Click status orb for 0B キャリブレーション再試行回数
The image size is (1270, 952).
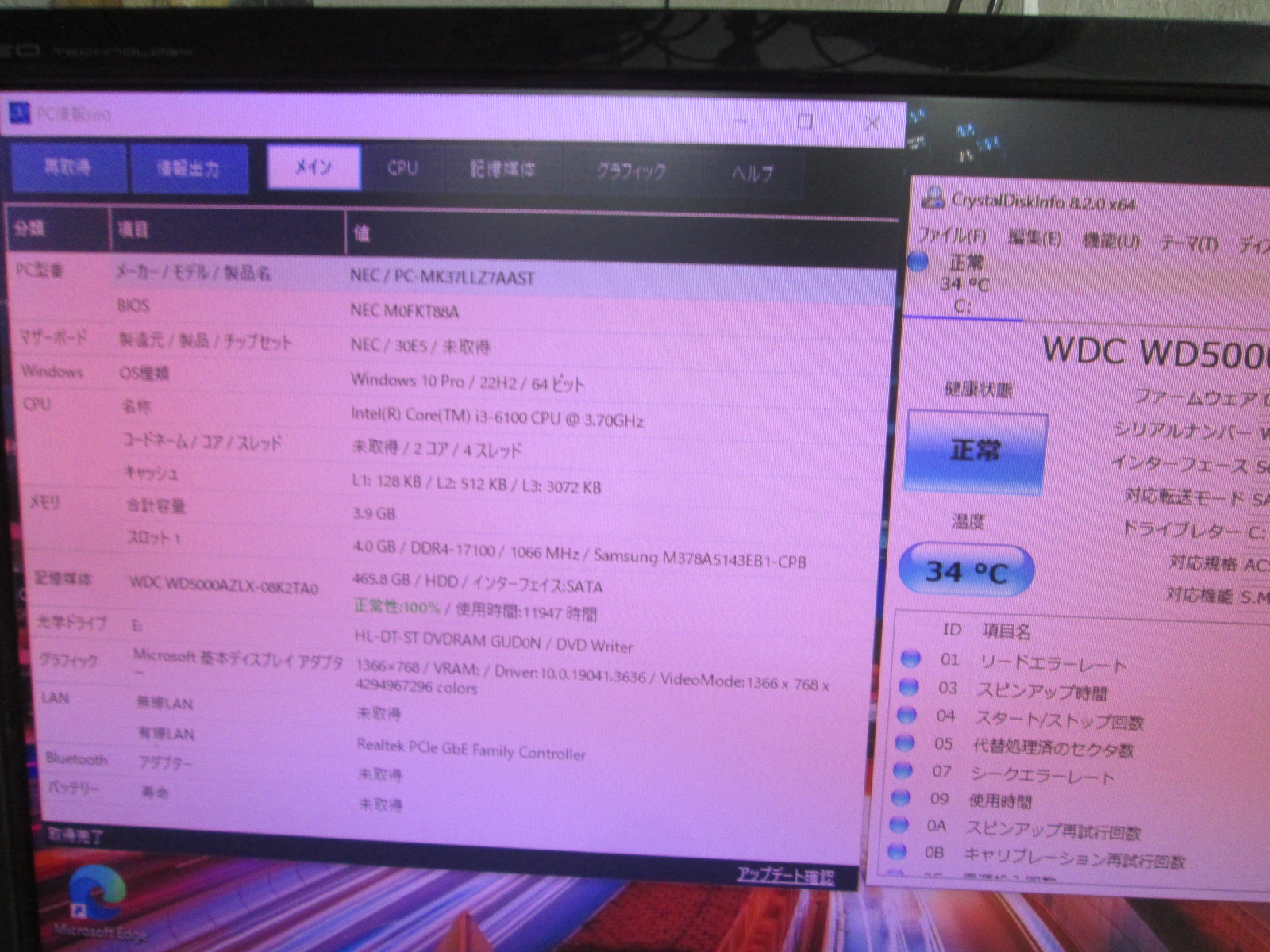click(897, 852)
